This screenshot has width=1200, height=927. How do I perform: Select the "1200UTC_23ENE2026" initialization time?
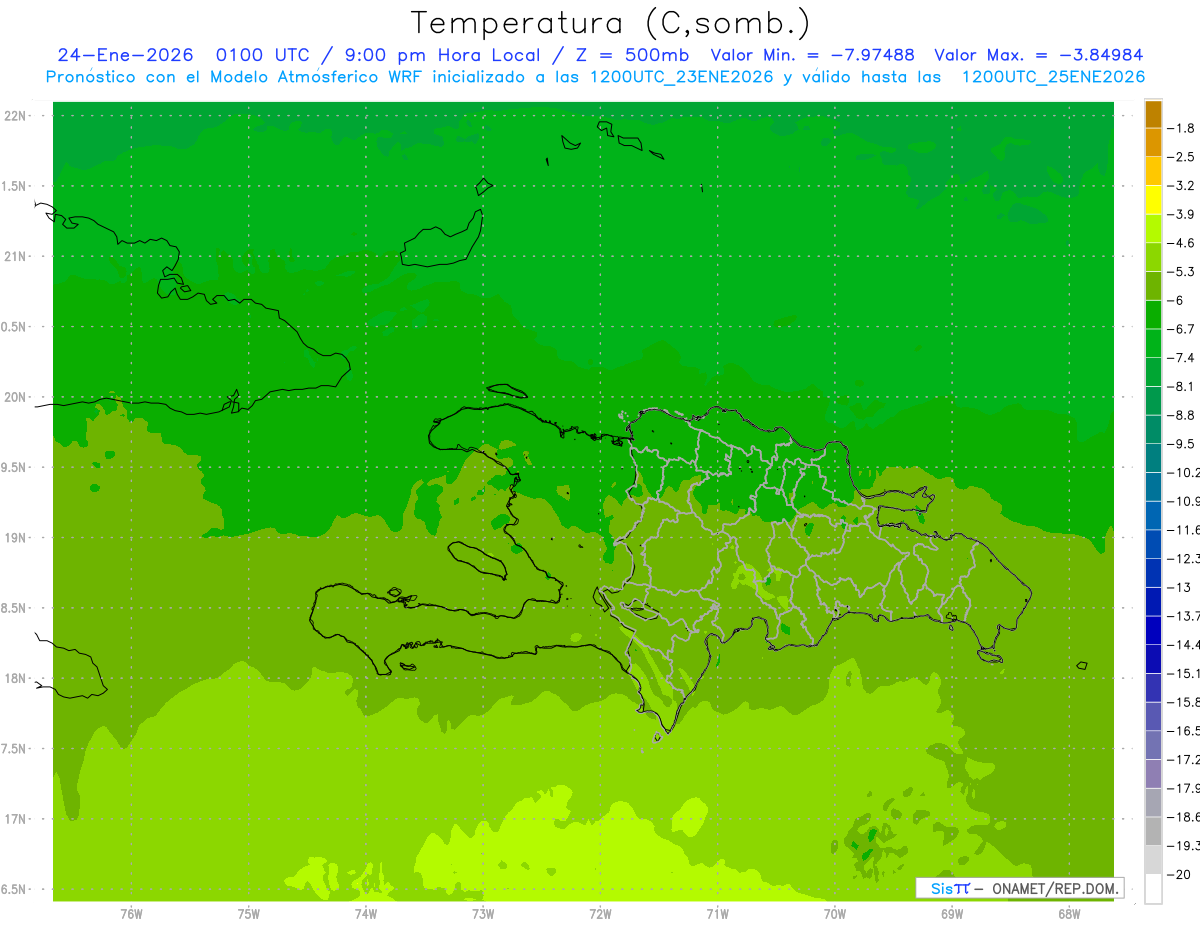point(682,77)
